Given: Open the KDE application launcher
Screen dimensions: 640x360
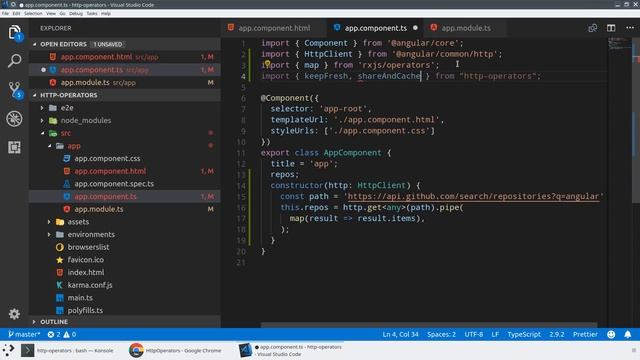Looking at the screenshot, I should (x=8, y=350).
